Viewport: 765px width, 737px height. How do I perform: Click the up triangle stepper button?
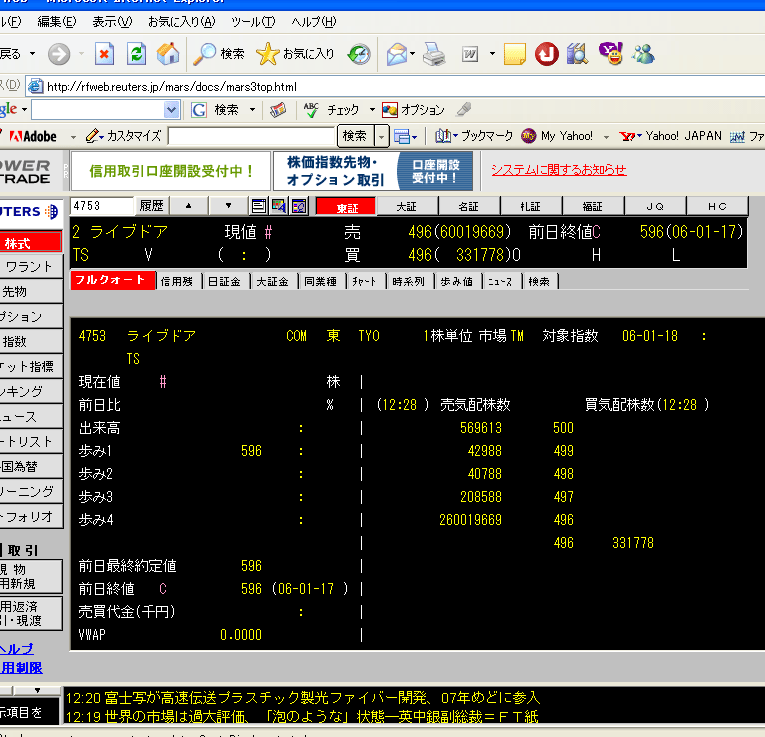pos(188,206)
